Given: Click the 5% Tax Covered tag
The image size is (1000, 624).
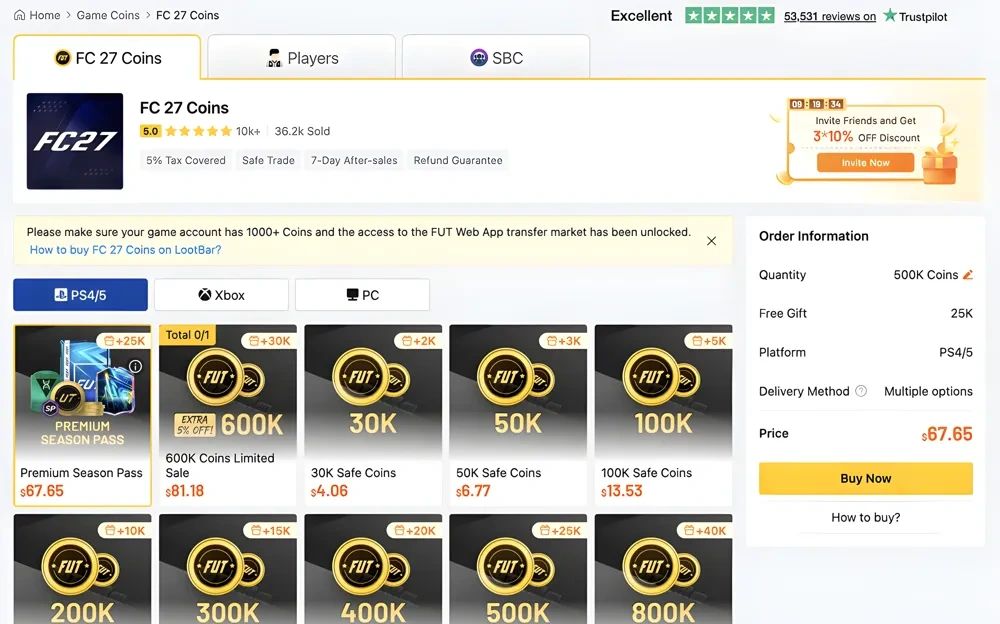Looking at the screenshot, I should pyautogui.click(x=186, y=161).
